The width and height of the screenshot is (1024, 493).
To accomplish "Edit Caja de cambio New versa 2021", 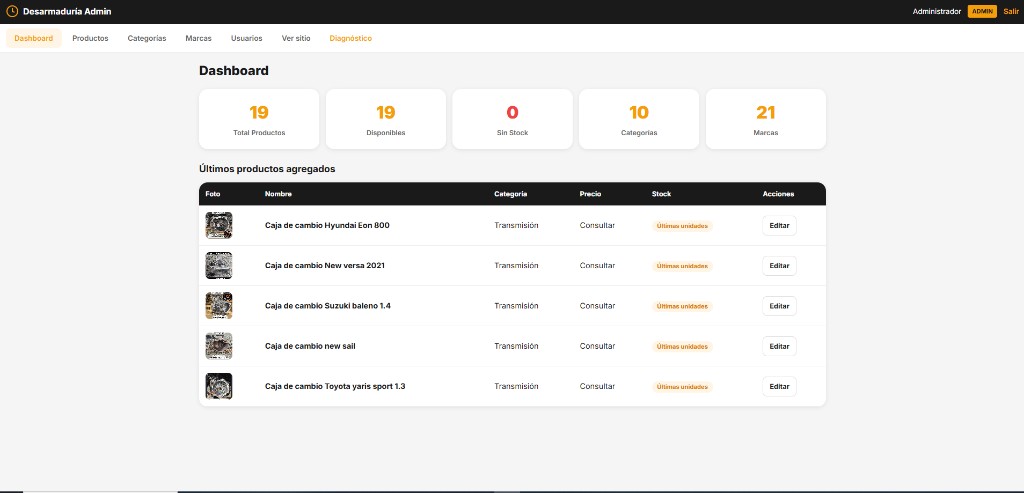I will tap(779, 266).
